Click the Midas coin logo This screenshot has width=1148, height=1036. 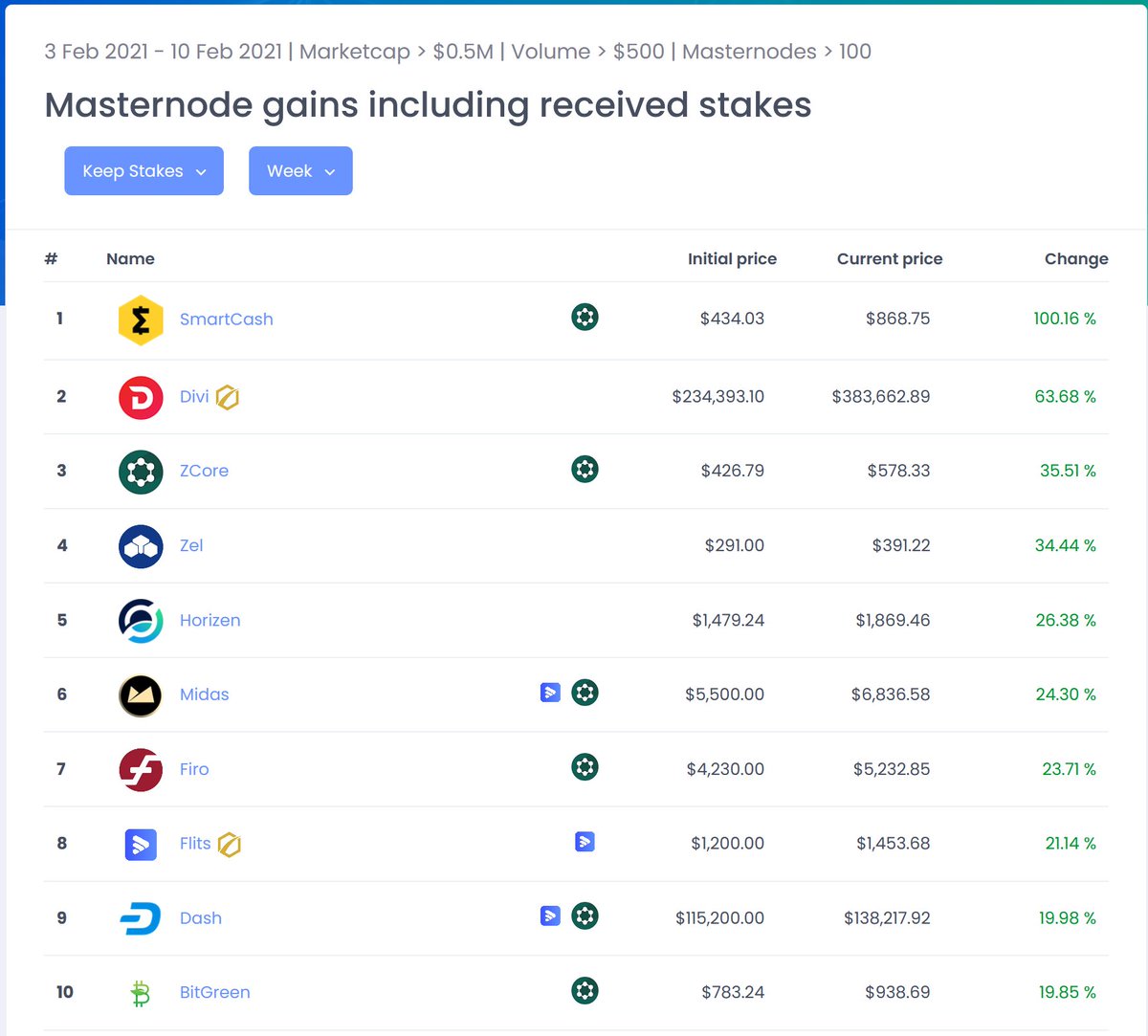[141, 695]
